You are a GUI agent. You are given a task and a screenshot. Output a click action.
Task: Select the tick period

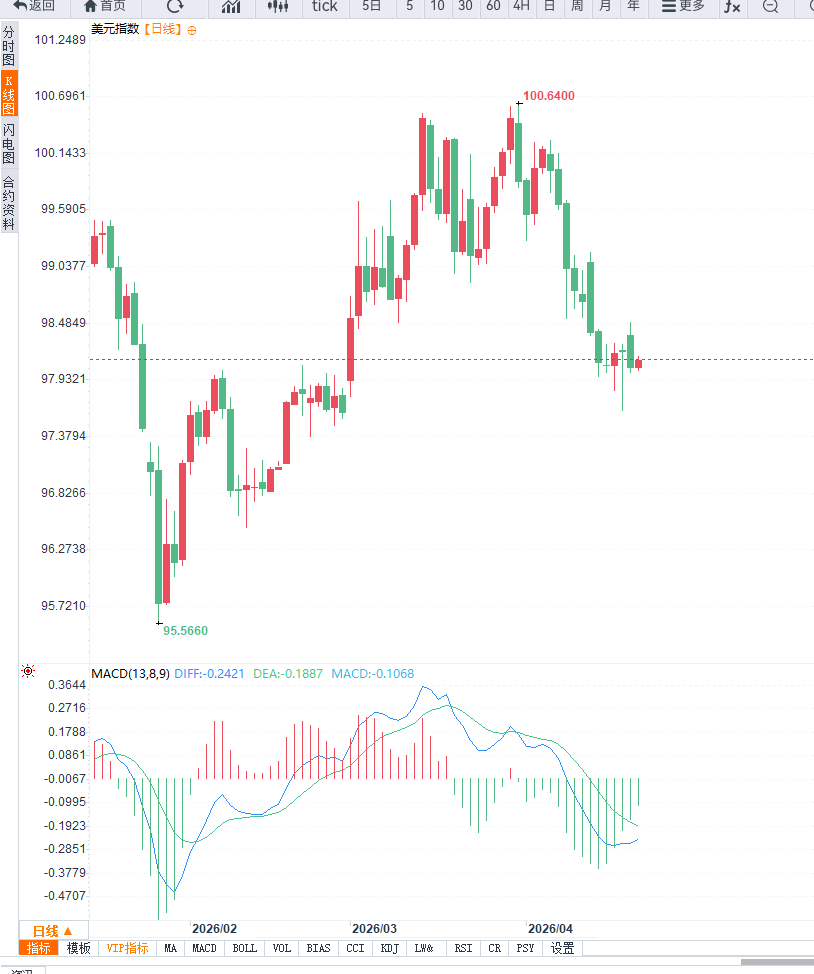[324, 6]
